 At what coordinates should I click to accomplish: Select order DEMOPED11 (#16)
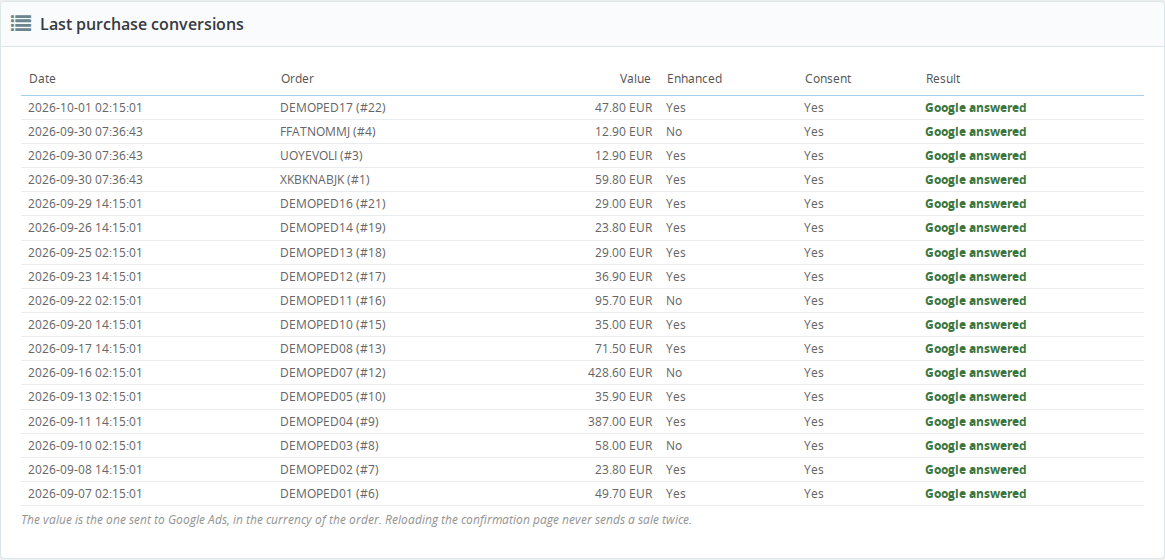point(333,301)
